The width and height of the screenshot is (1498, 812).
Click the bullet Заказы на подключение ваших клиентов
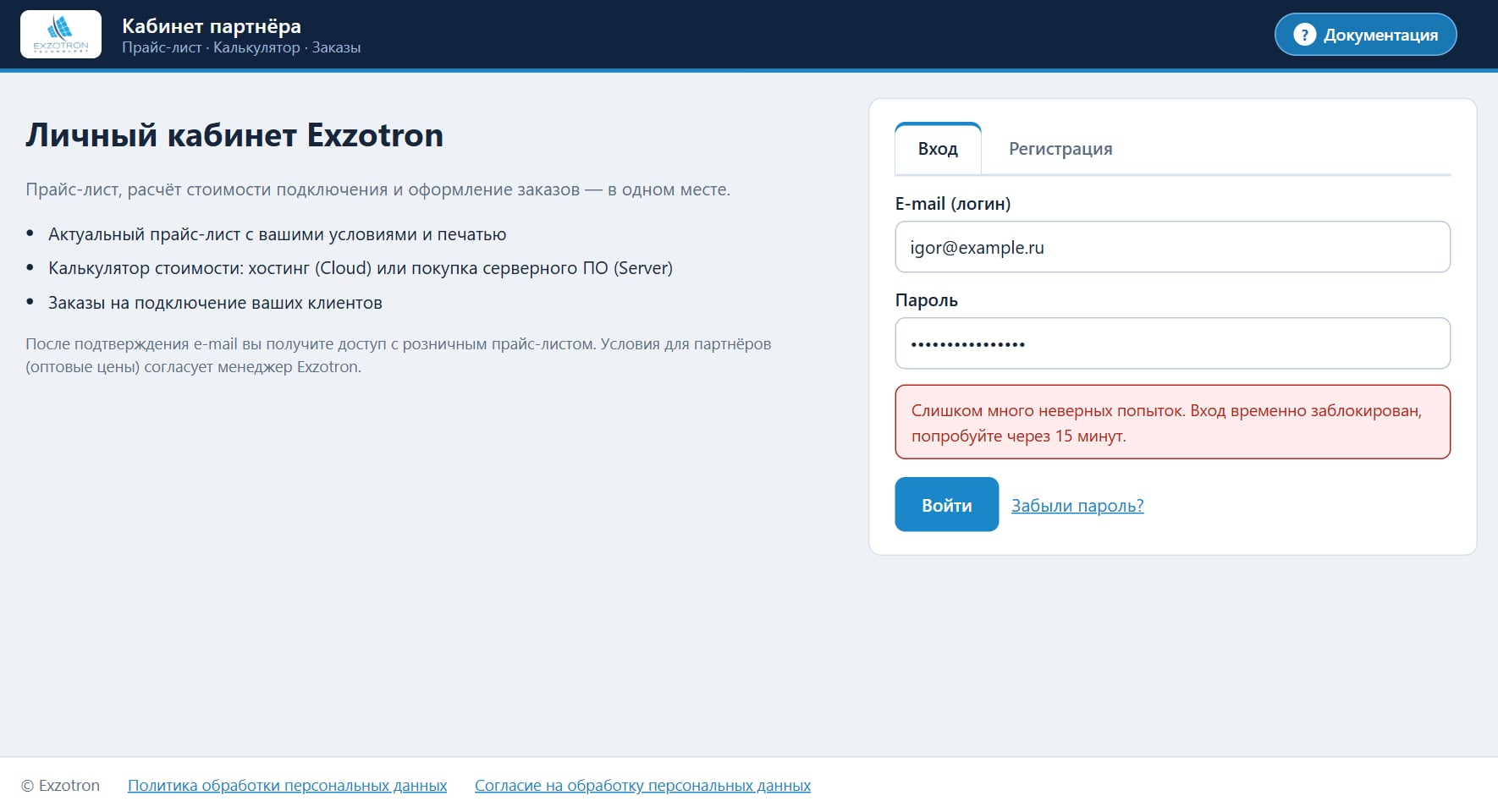coord(215,303)
